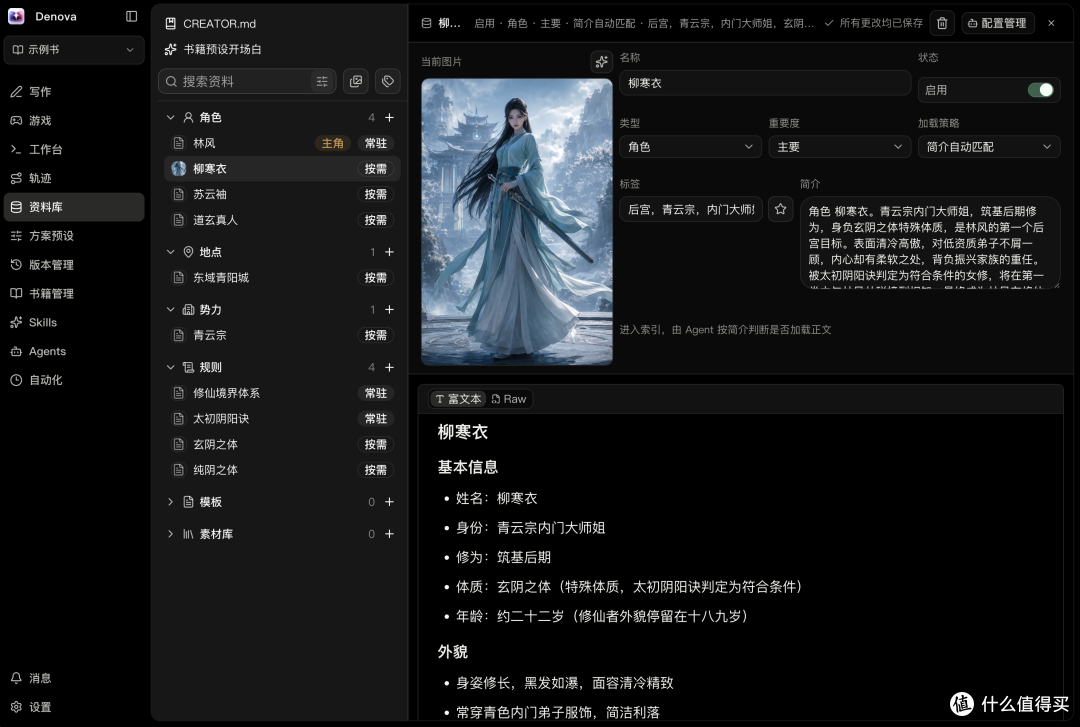Screen dimensions: 1080x727
Task: Open 修仙境界体系 rule entry
Action: [x=282, y=393]
